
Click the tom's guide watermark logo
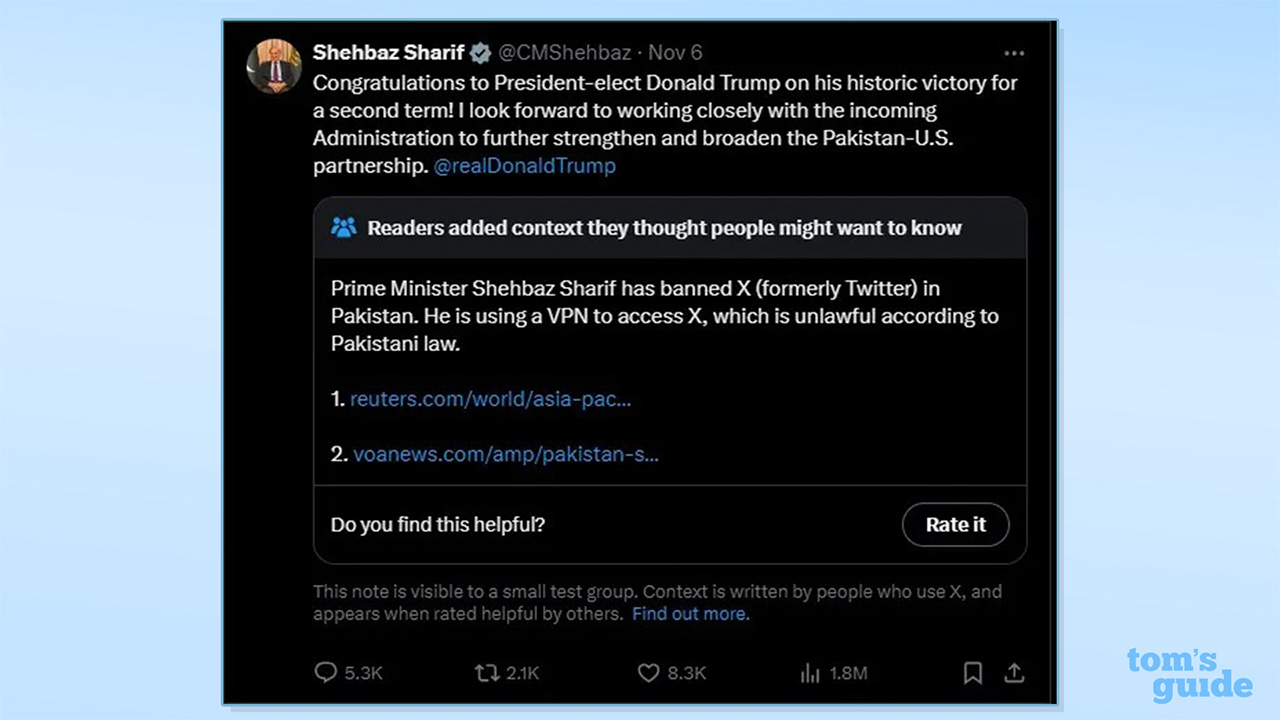tap(1188, 674)
